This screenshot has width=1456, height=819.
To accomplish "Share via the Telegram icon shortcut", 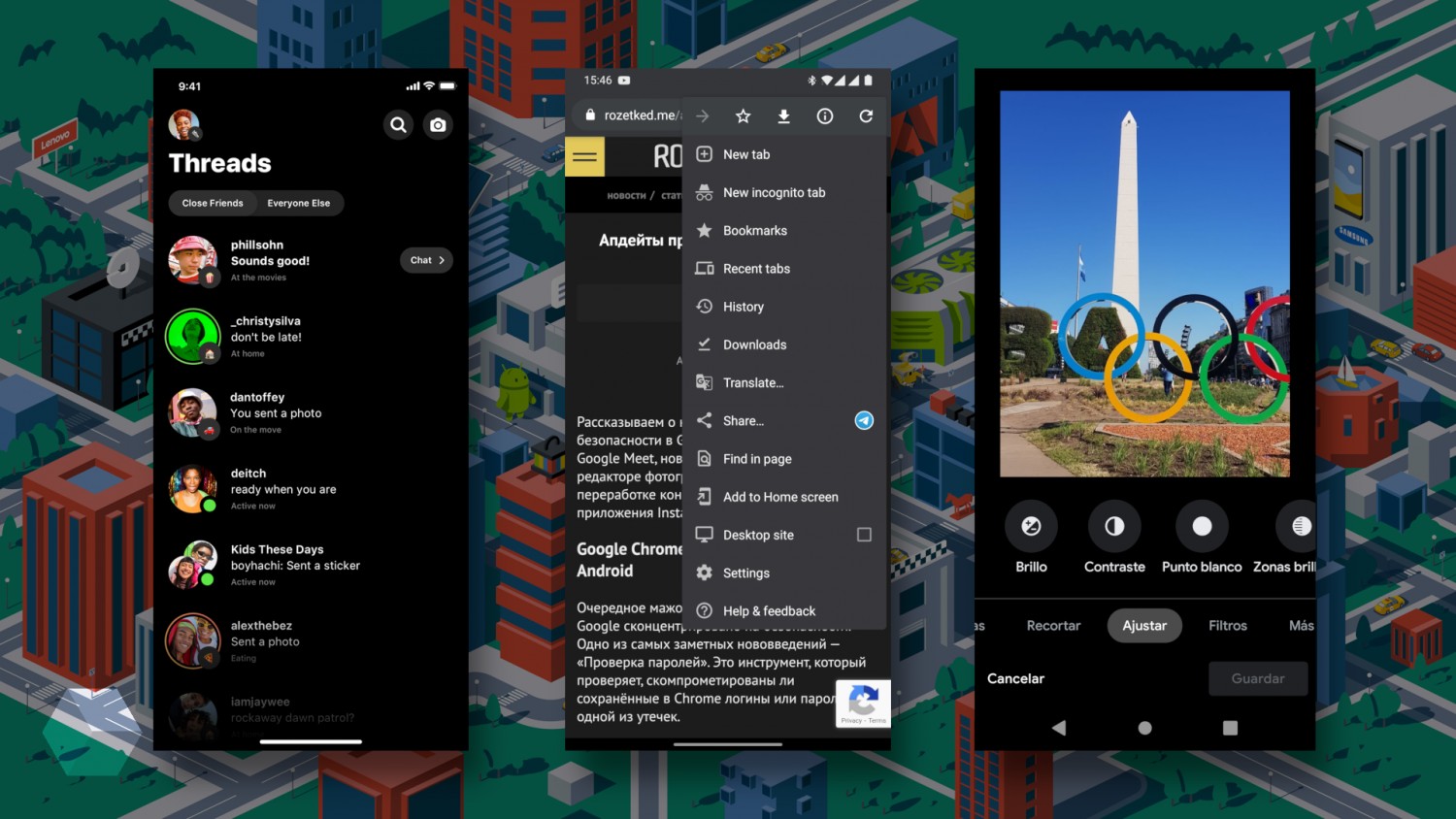I will [864, 420].
